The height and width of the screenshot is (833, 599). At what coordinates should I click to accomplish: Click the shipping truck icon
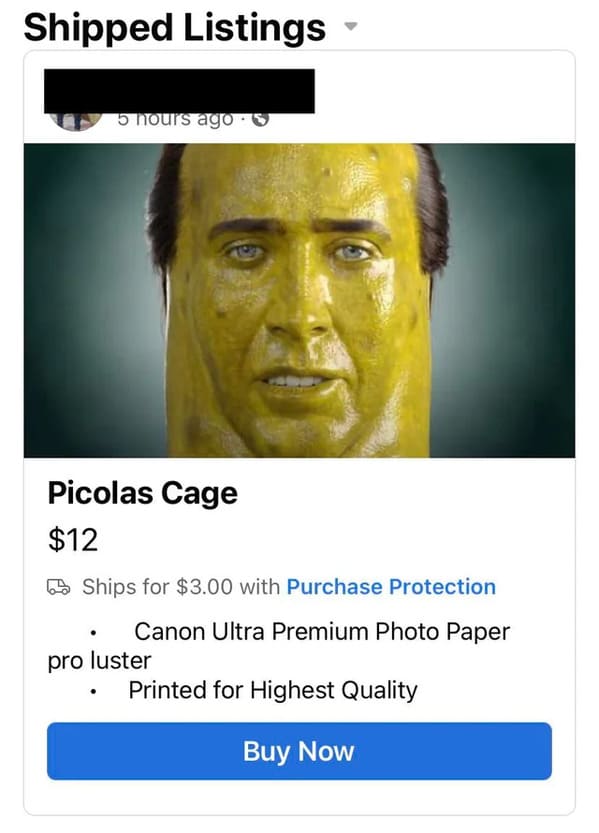tap(58, 586)
